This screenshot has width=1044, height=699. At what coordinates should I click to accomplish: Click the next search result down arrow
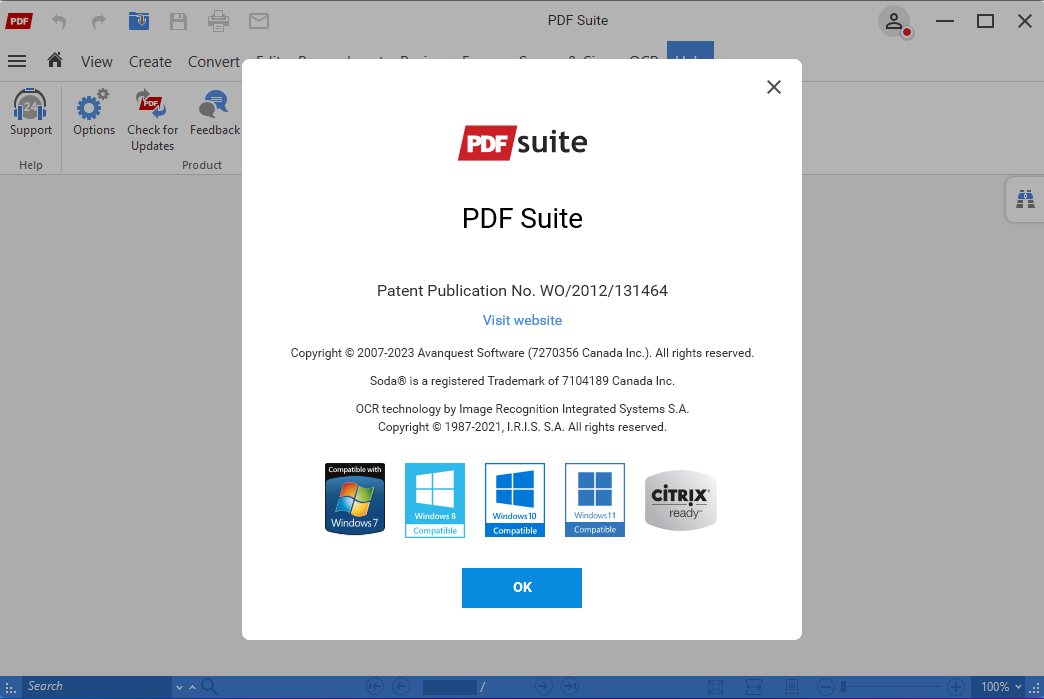[x=179, y=687]
